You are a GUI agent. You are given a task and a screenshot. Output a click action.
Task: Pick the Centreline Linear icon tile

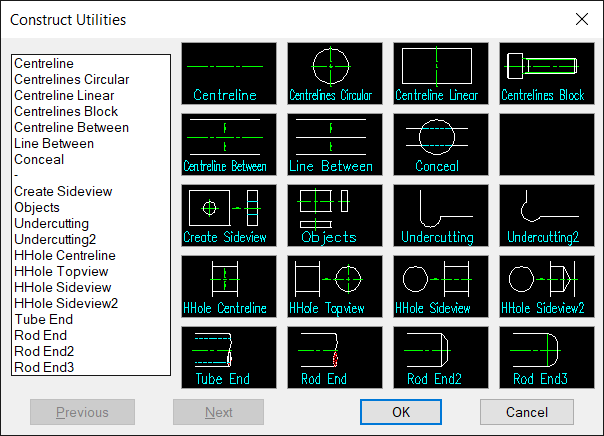[x=441, y=74]
